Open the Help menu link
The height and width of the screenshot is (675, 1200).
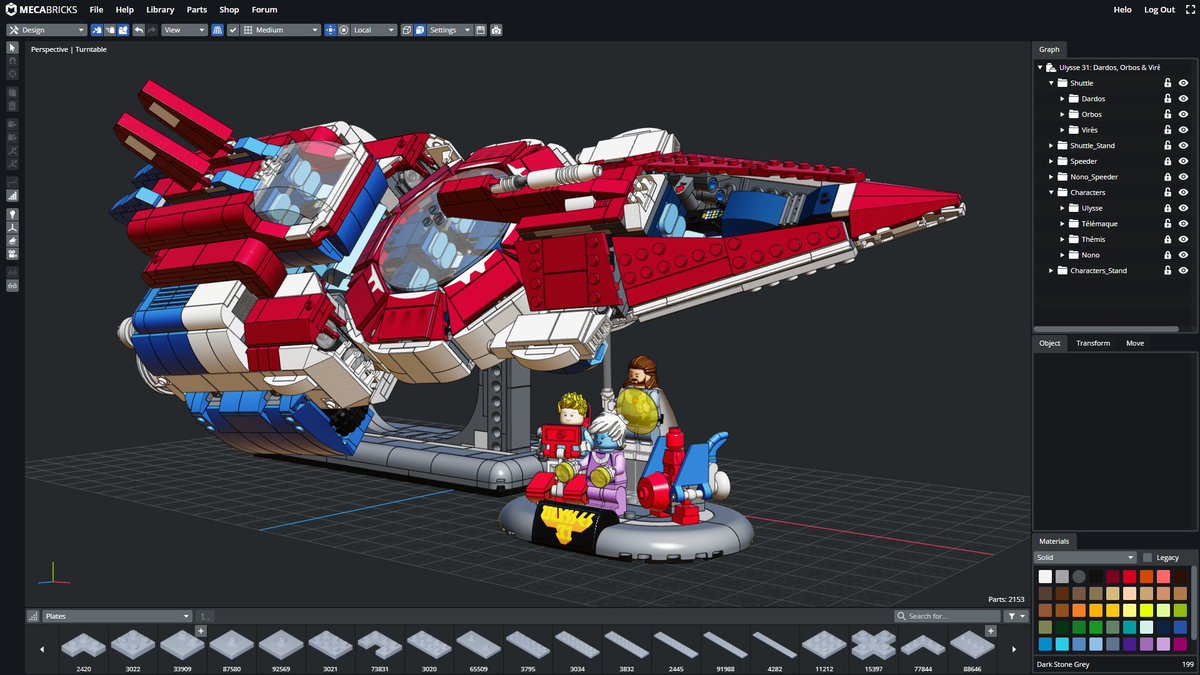[125, 9]
